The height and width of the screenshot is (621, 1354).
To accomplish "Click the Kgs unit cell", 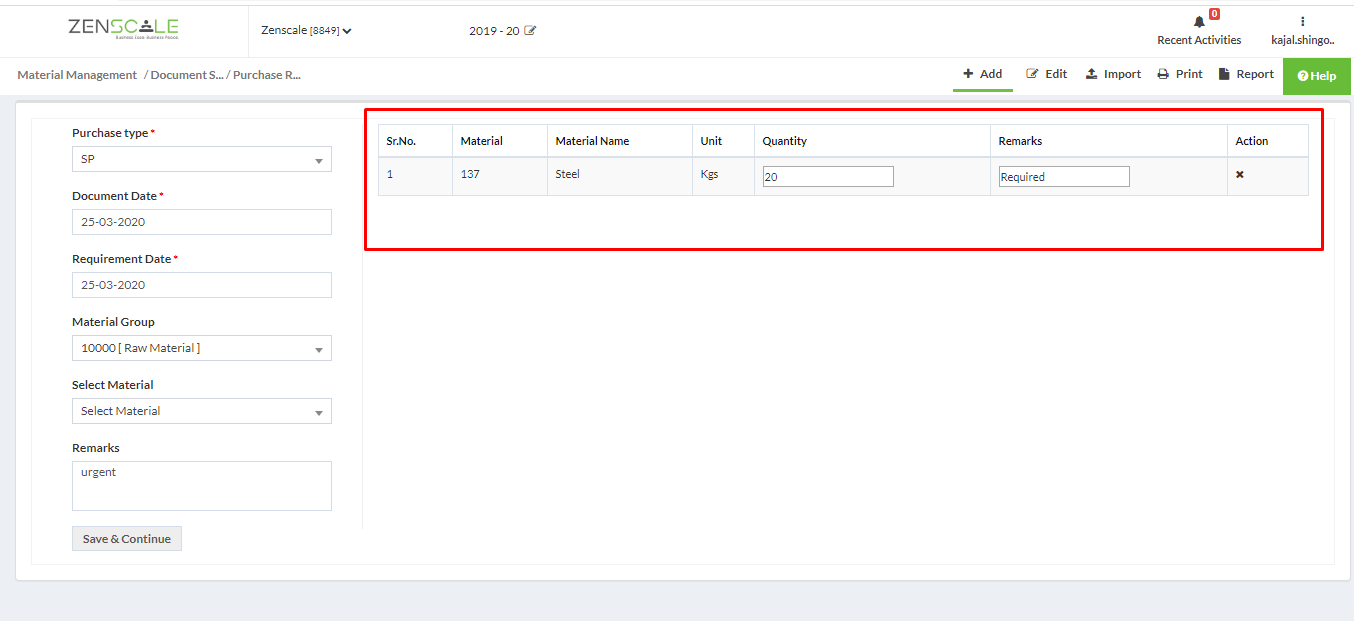I will coord(723,176).
